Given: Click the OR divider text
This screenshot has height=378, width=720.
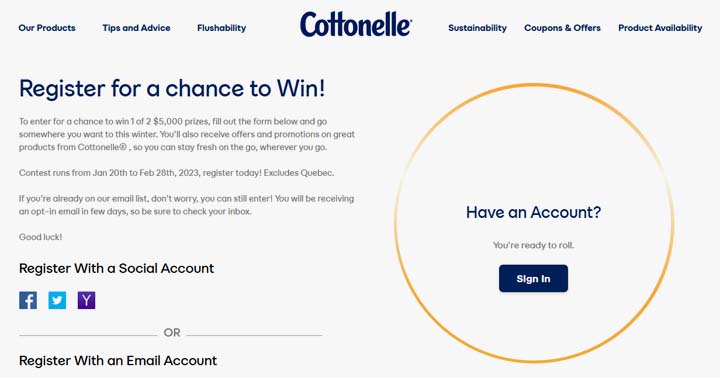Looking at the screenshot, I should (172, 333).
